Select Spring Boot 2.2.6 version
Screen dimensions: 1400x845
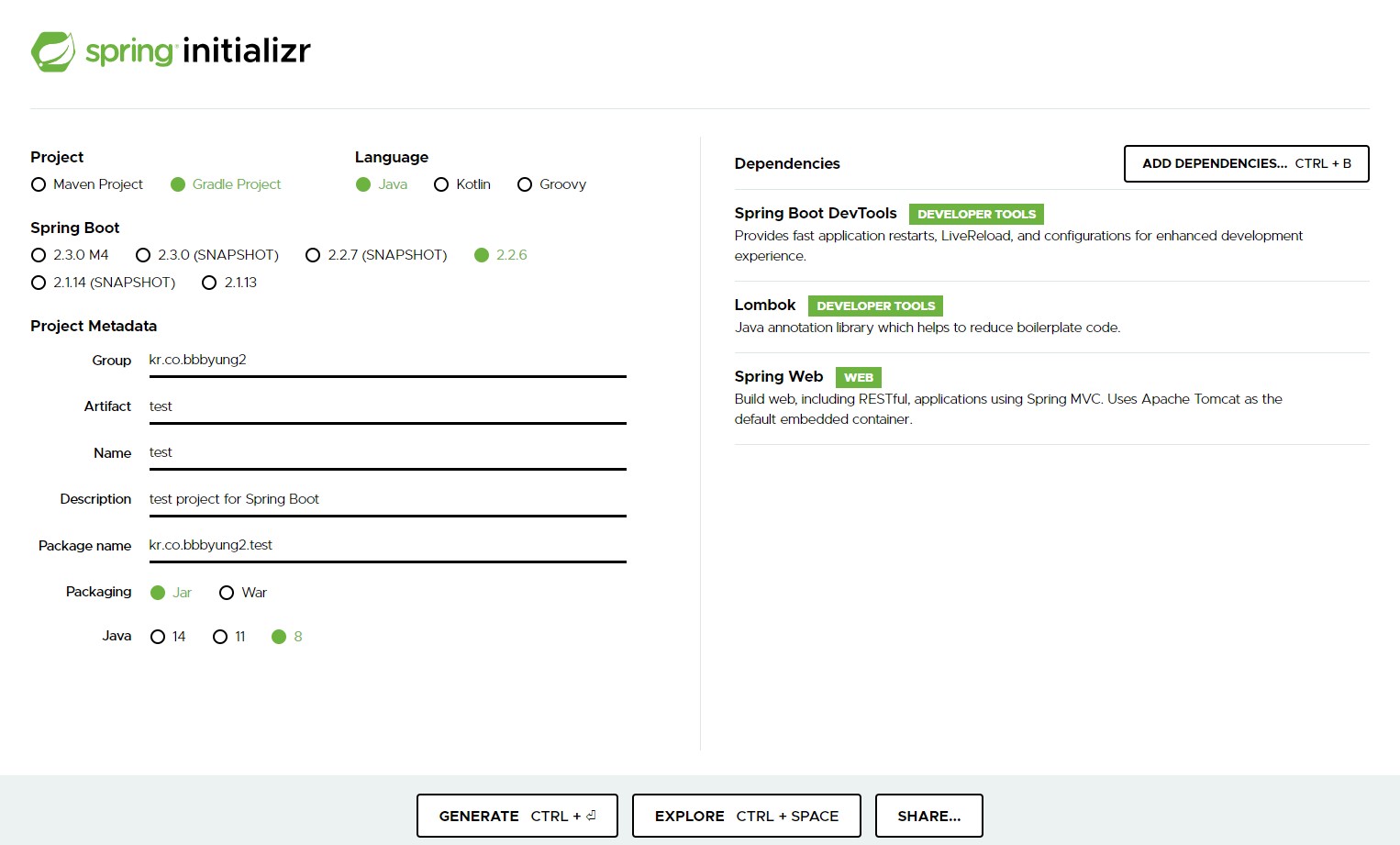(501, 255)
